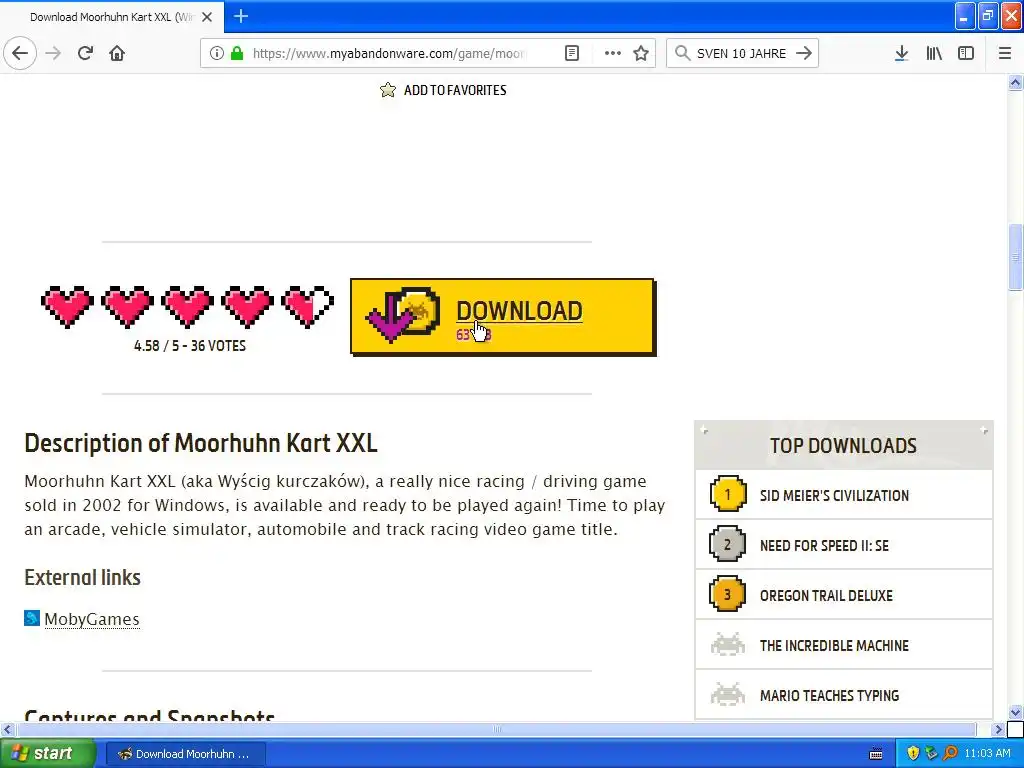
Task: Click horizontal scrollbar left arrow
Action: pos(7,729)
